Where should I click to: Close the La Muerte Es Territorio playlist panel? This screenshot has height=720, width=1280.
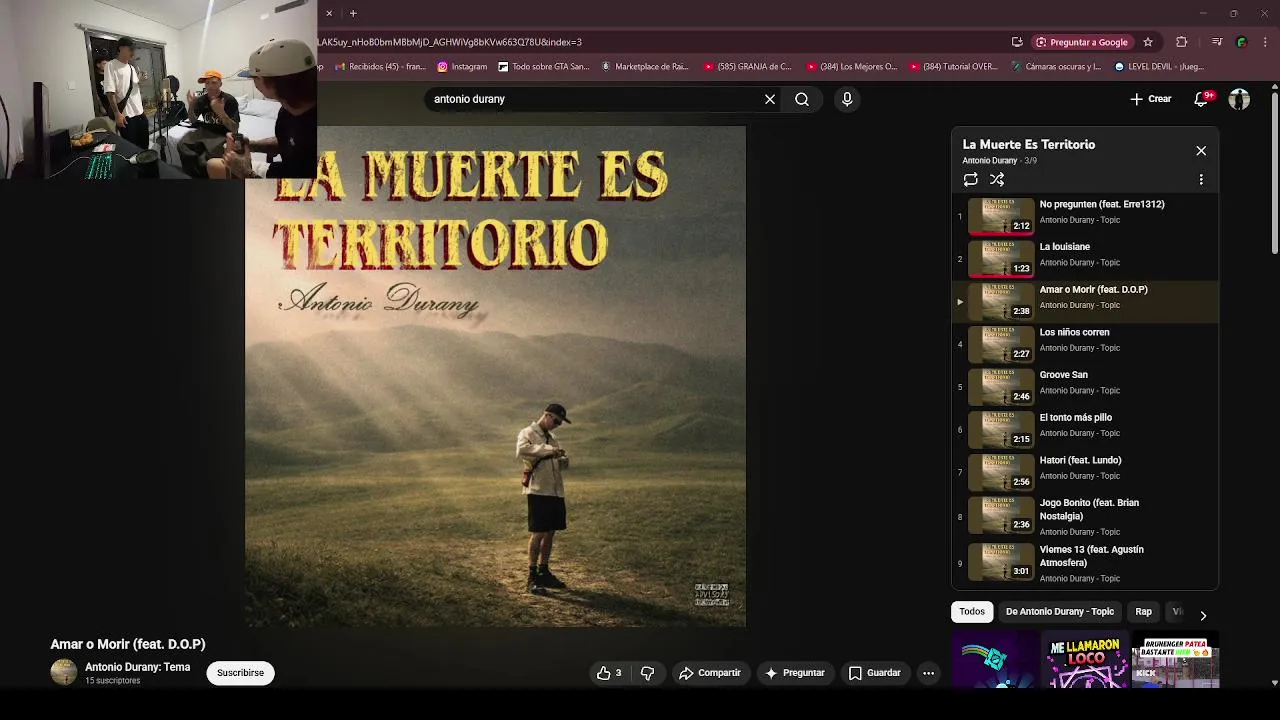click(1201, 151)
